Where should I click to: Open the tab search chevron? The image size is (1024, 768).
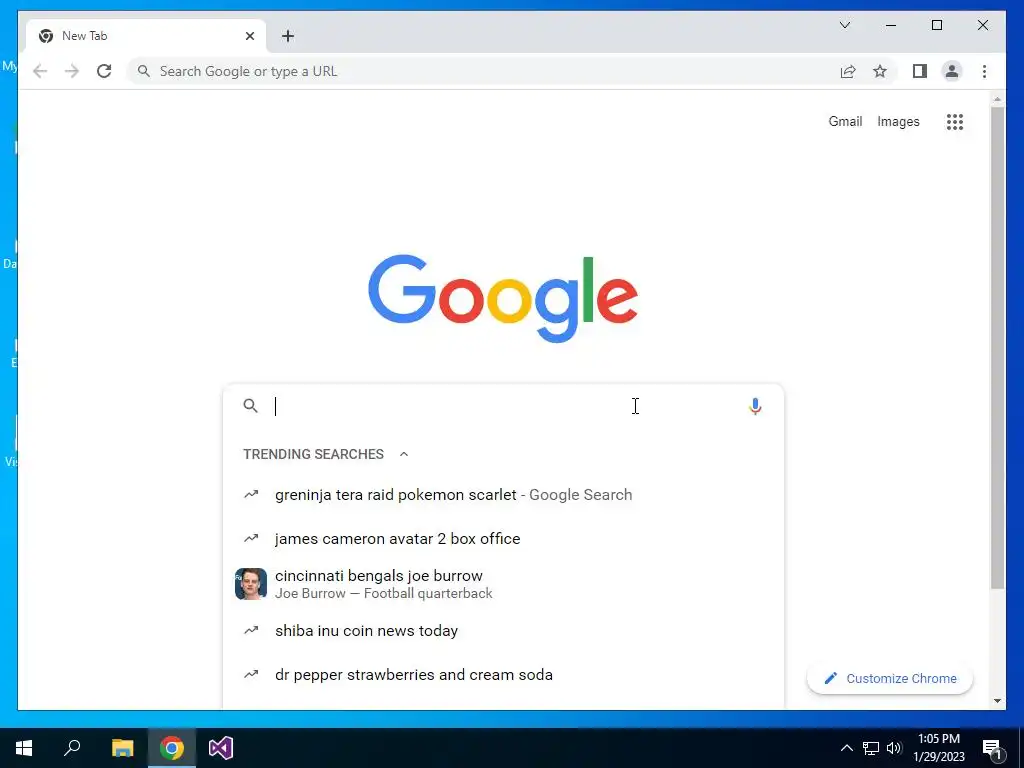844,25
